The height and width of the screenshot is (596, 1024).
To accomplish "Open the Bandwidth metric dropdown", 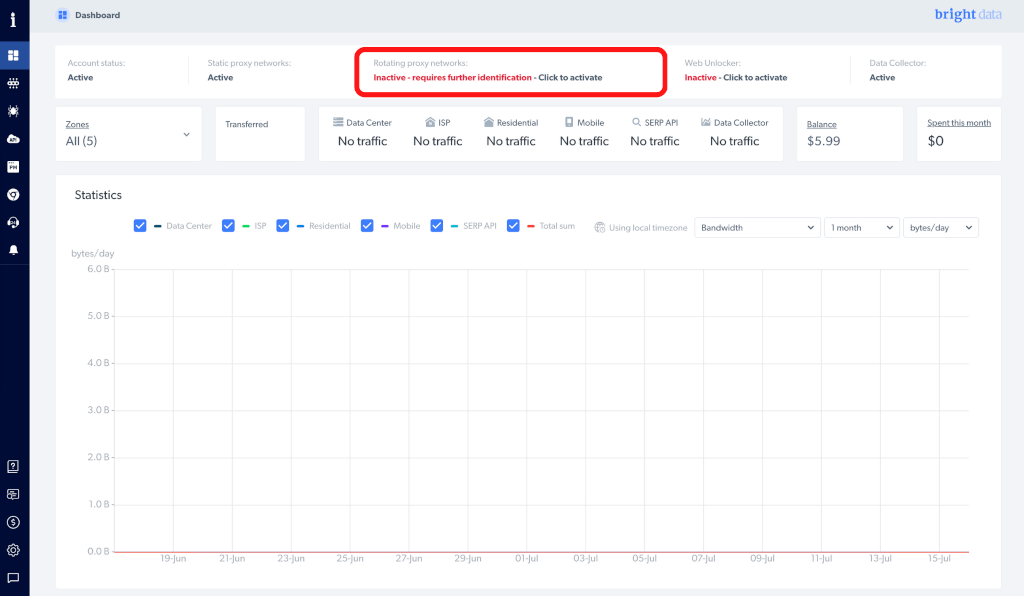I will coord(757,228).
